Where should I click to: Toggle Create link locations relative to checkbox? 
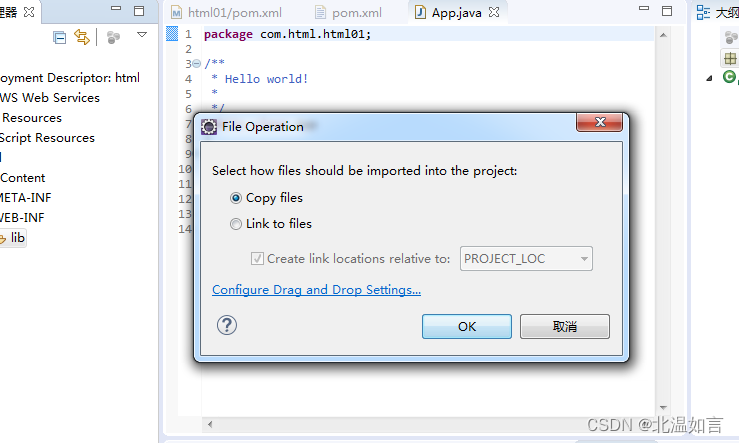(x=257, y=258)
